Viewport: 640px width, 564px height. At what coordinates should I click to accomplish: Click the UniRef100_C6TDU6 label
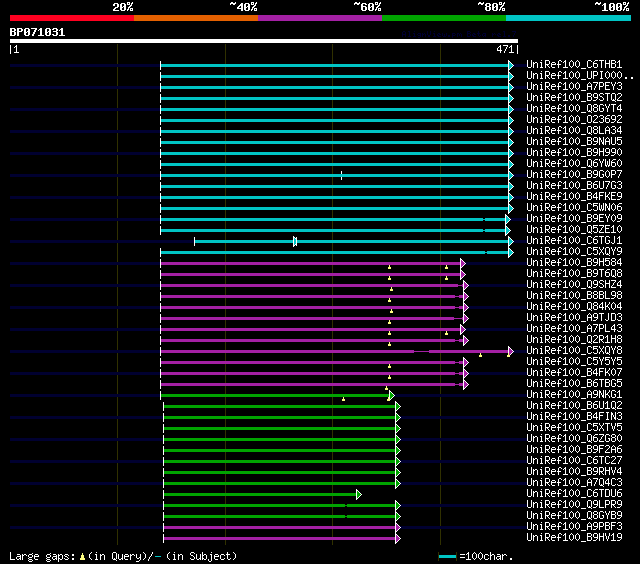point(574,494)
